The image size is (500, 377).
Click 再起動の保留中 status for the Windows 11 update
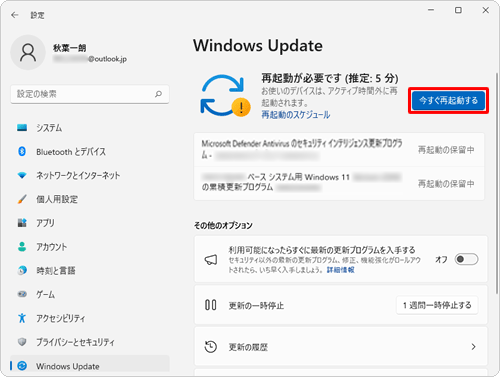click(x=446, y=184)
